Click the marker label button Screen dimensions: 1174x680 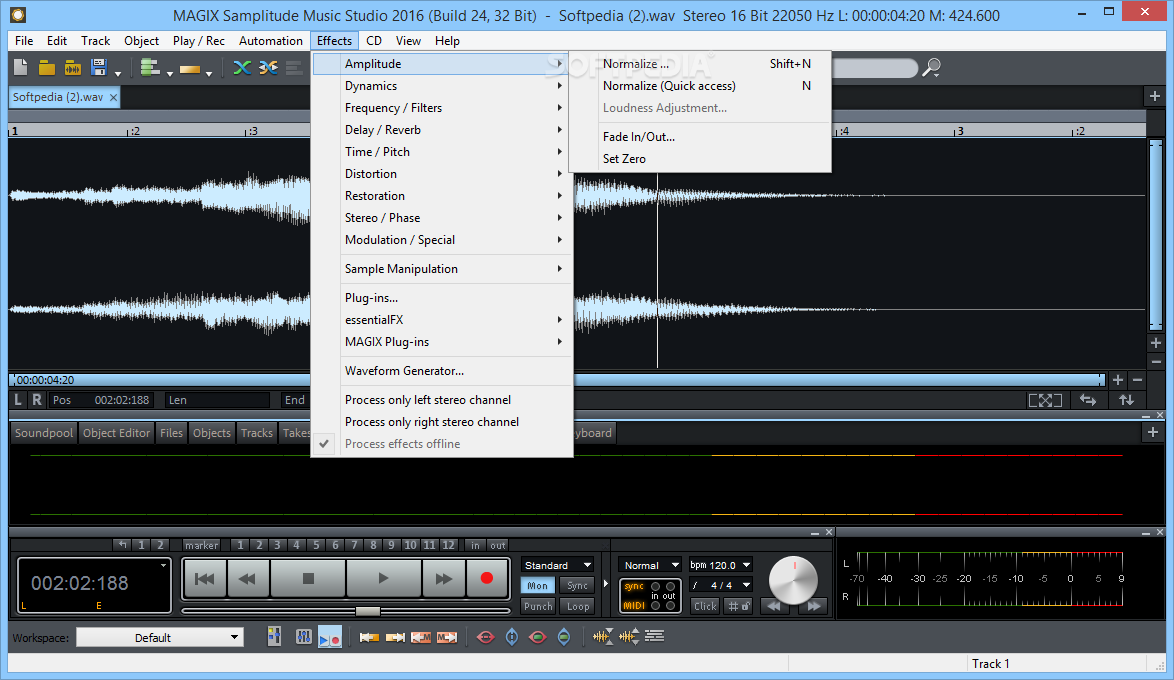201,545
